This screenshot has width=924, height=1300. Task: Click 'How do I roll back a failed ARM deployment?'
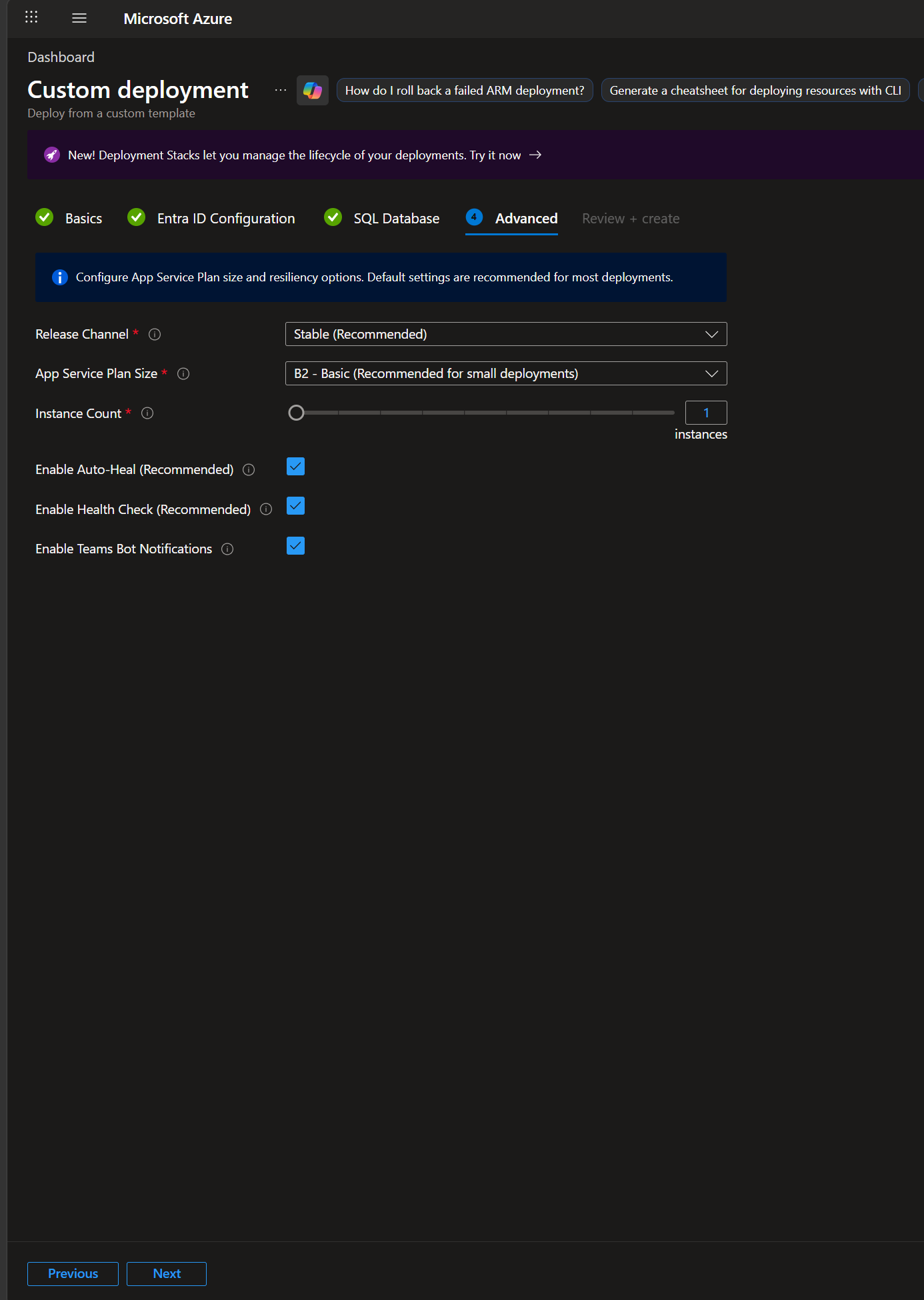(465, 91)
